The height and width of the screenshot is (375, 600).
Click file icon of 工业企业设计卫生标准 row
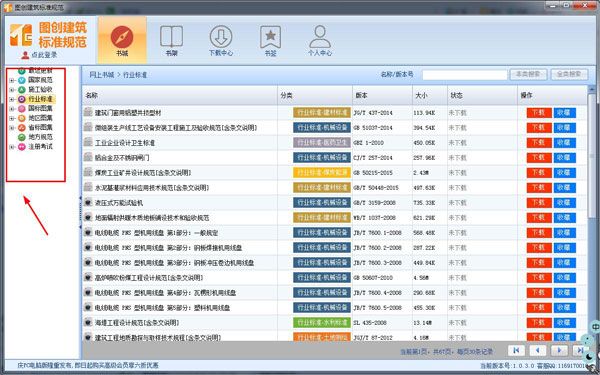(88, 143)
